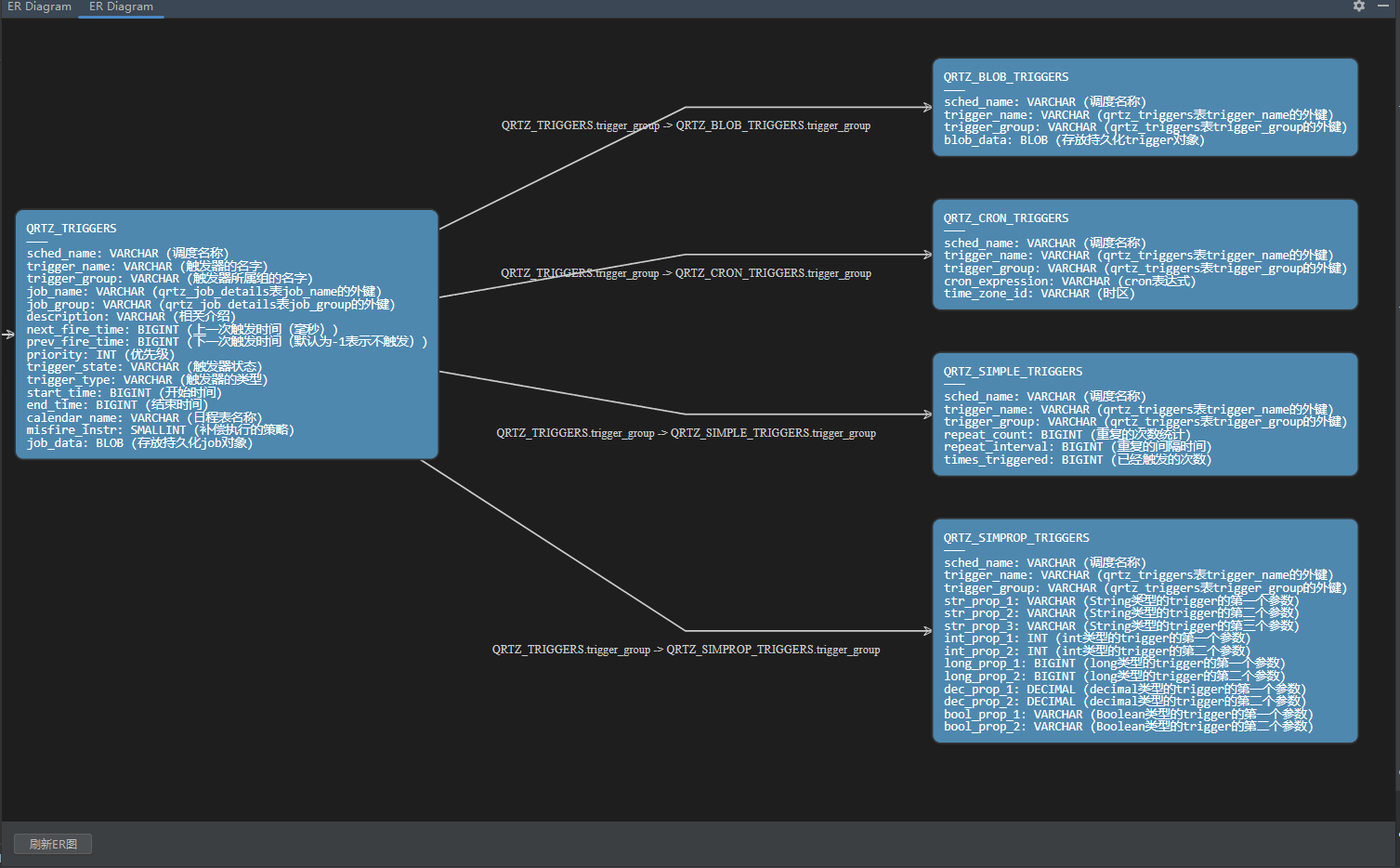
Task: Click arrowhead pointing into QRTZ_SIMPLE_TRIGGERS entity
Action: 926,414
